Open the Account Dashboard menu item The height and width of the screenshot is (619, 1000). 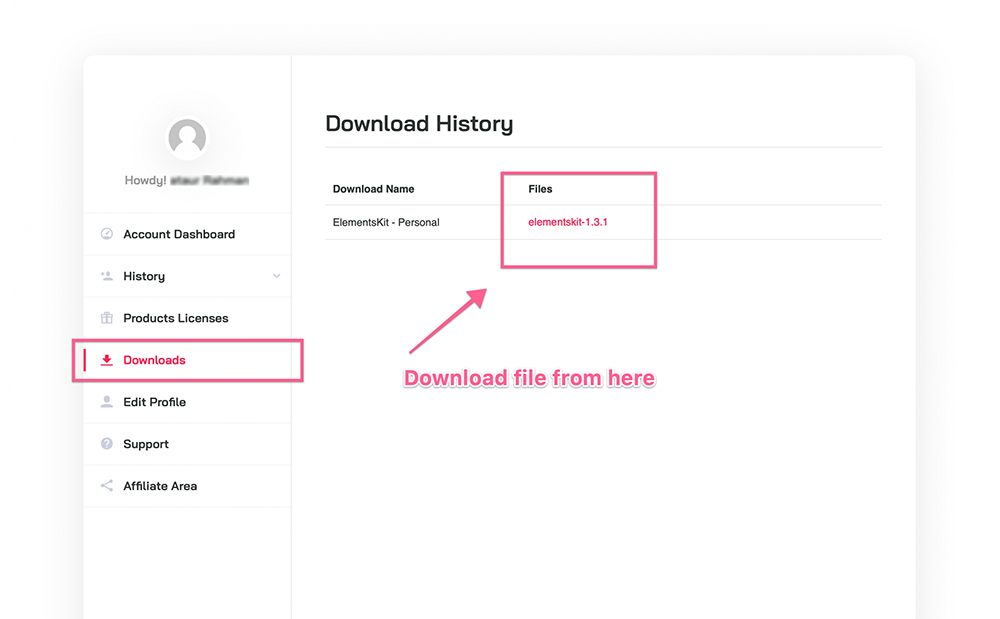coord(187,234)
